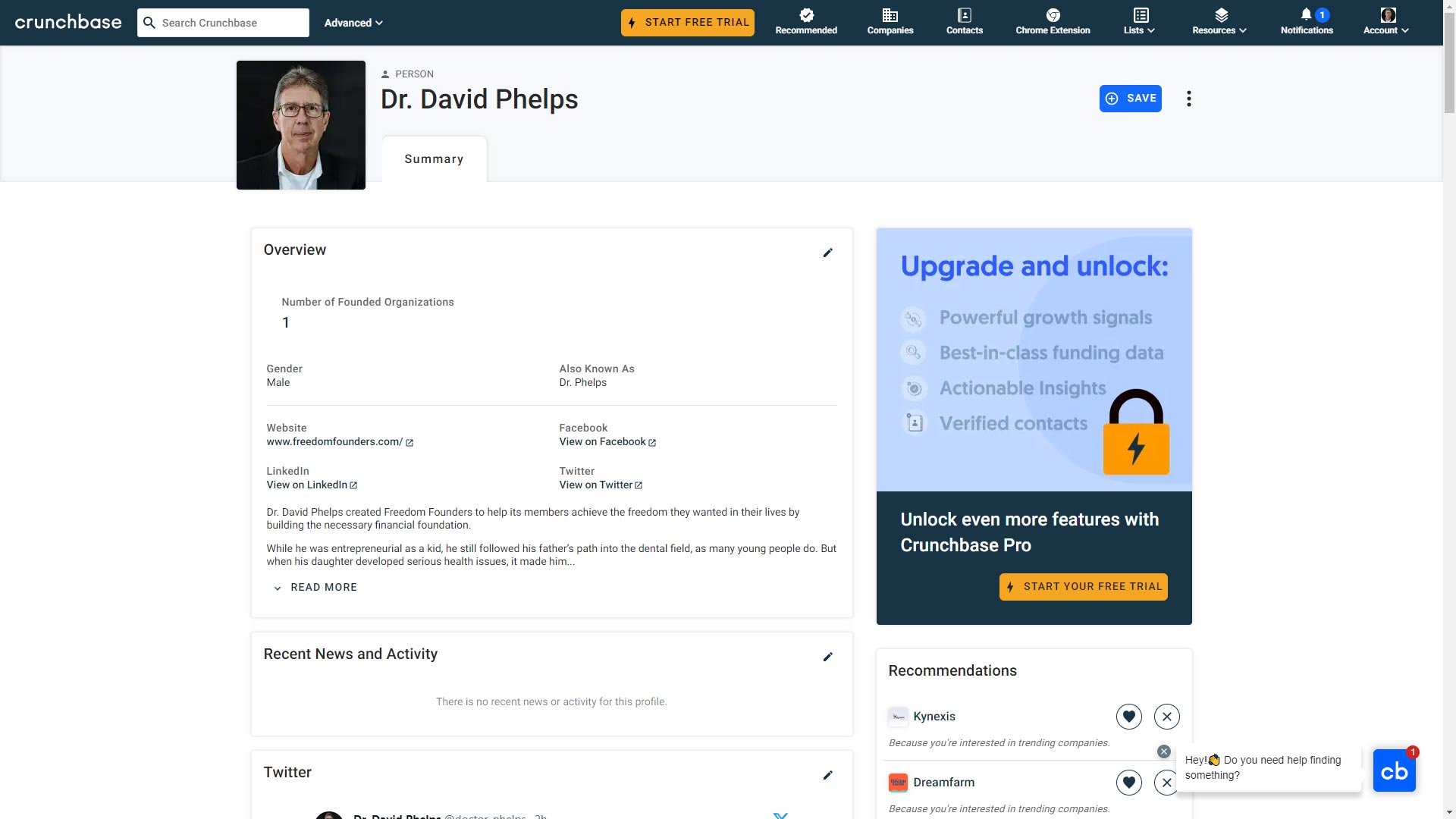Open the cb chat widget
The width and height of the screenshot is (1456, 819).
[x=1395, y=771]
